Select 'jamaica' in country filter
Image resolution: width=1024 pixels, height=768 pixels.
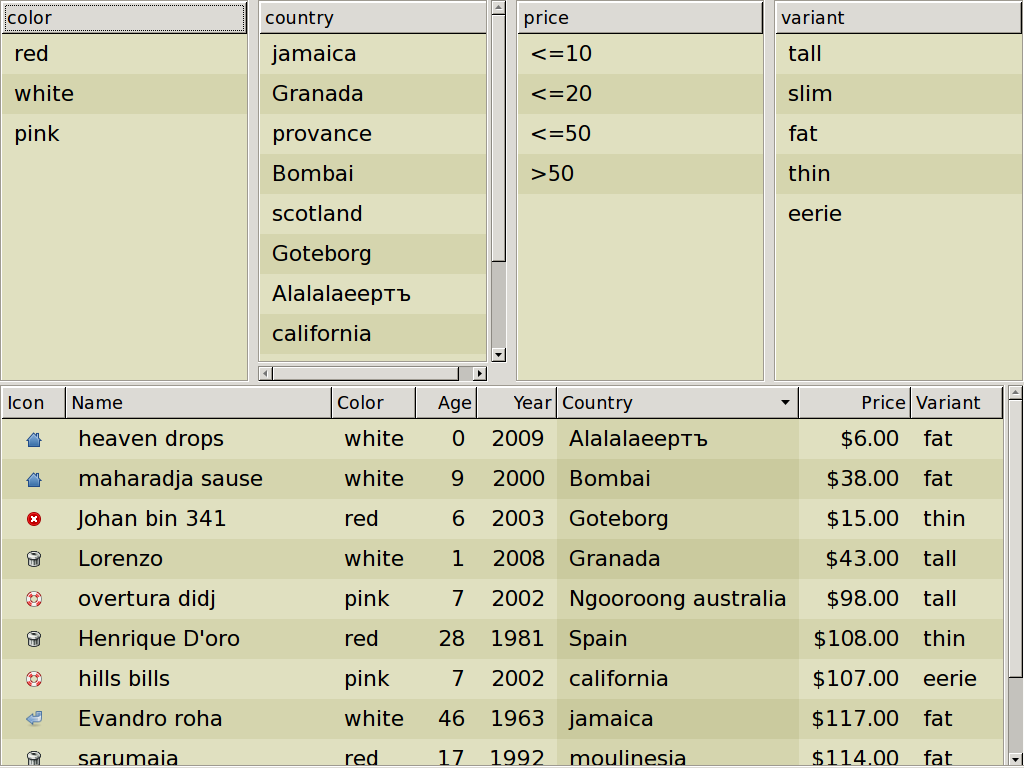(x=373, y=54)
